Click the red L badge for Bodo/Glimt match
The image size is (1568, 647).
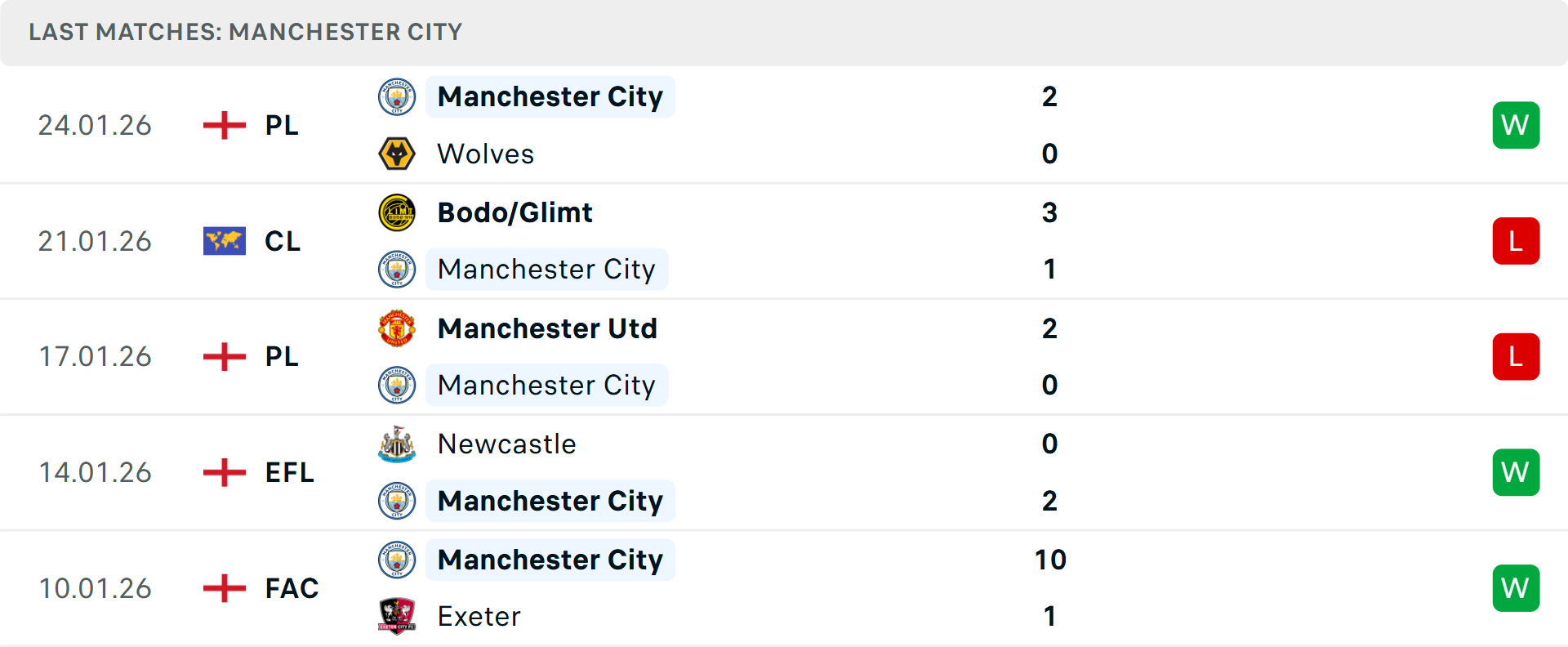pos(1516,241)
